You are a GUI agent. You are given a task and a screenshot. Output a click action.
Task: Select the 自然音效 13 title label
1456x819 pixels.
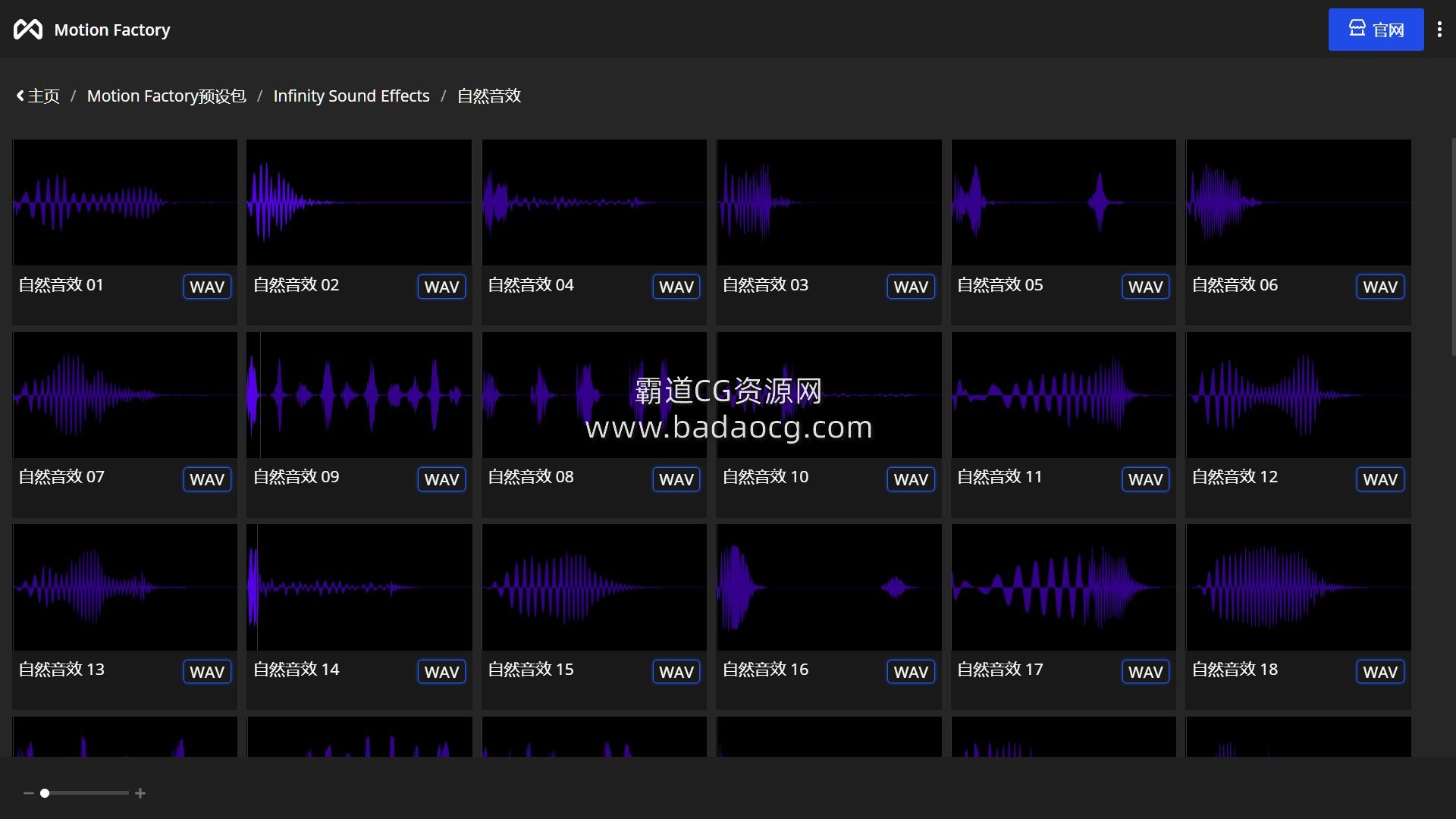tap(61, 670)
